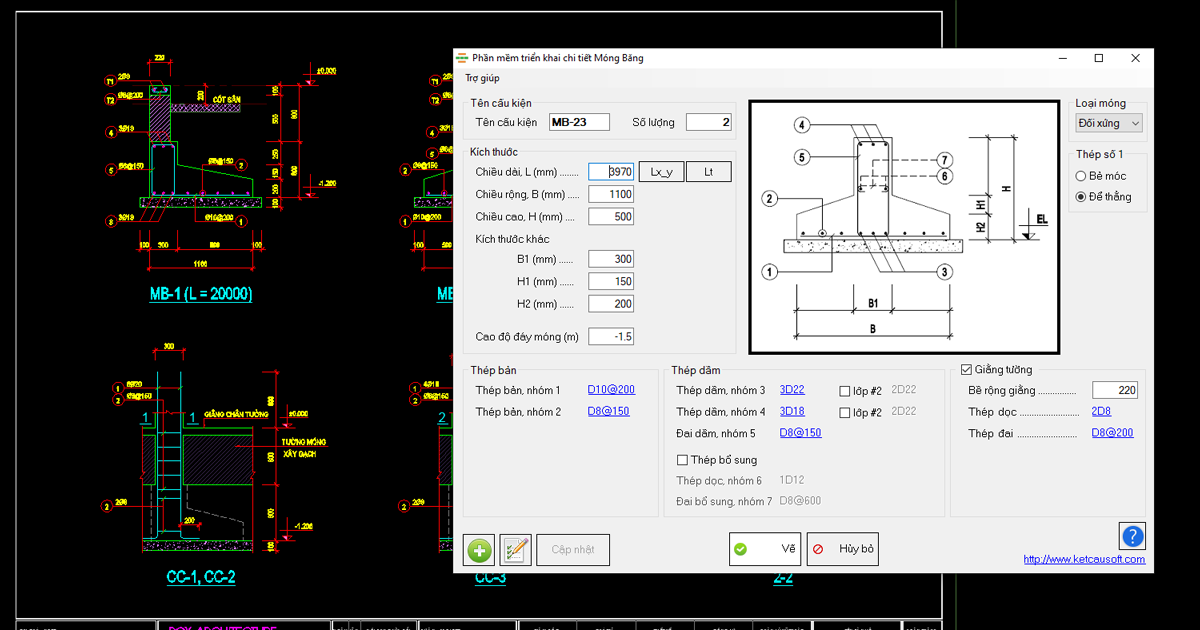The height and width of the screenshot is (630, 1200).
Task: Minimize the Móng Băng dialog window
Action: (1062, 58)
